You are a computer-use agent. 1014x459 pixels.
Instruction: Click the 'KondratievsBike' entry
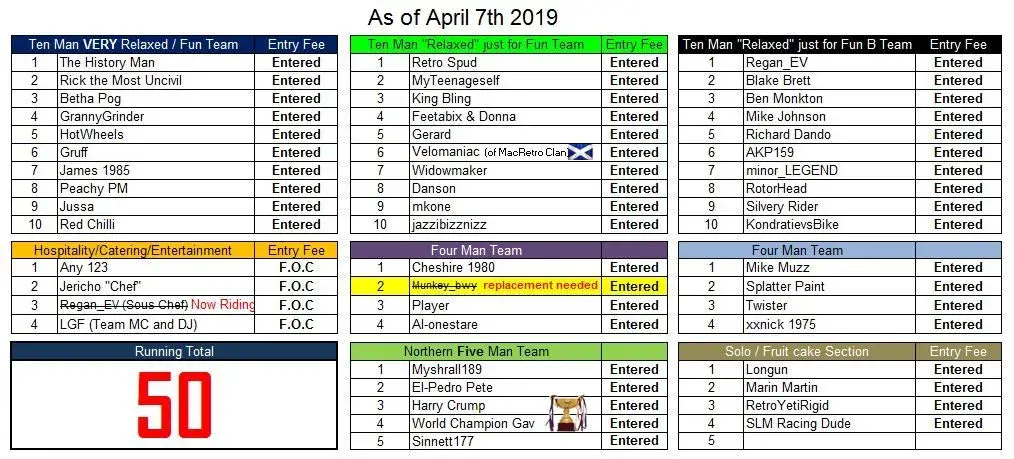pos(829,224)
